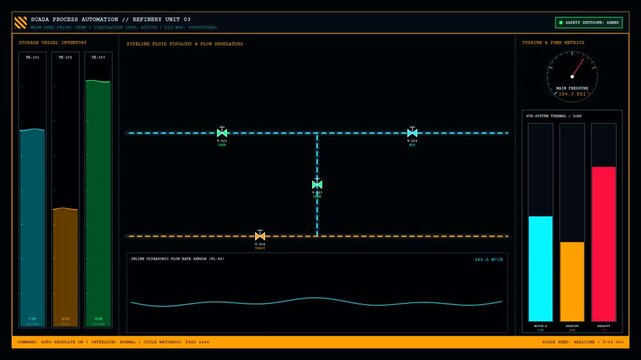Select the TK-101 blue tank level
The image size is (641, 360).
click(x=32, y=227)
